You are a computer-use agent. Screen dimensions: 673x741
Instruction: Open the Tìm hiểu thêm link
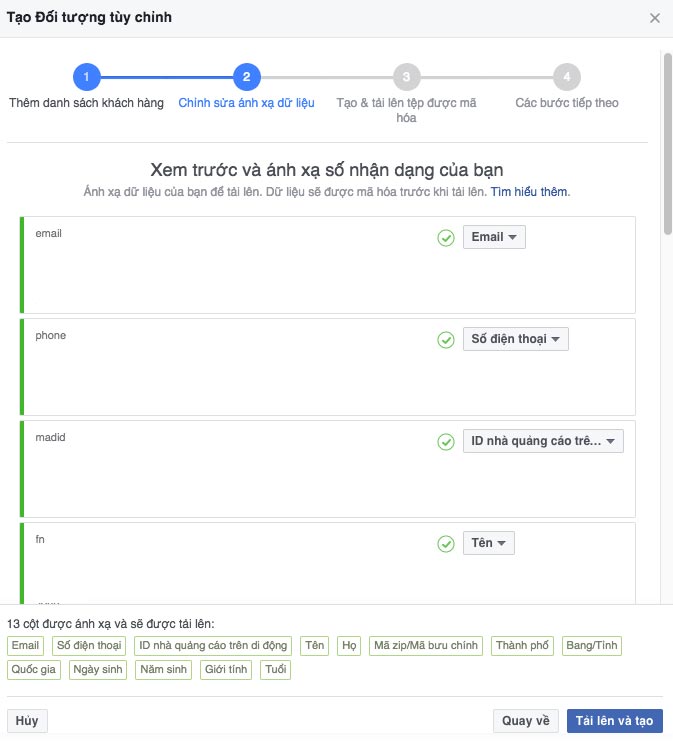coord(530,192)
